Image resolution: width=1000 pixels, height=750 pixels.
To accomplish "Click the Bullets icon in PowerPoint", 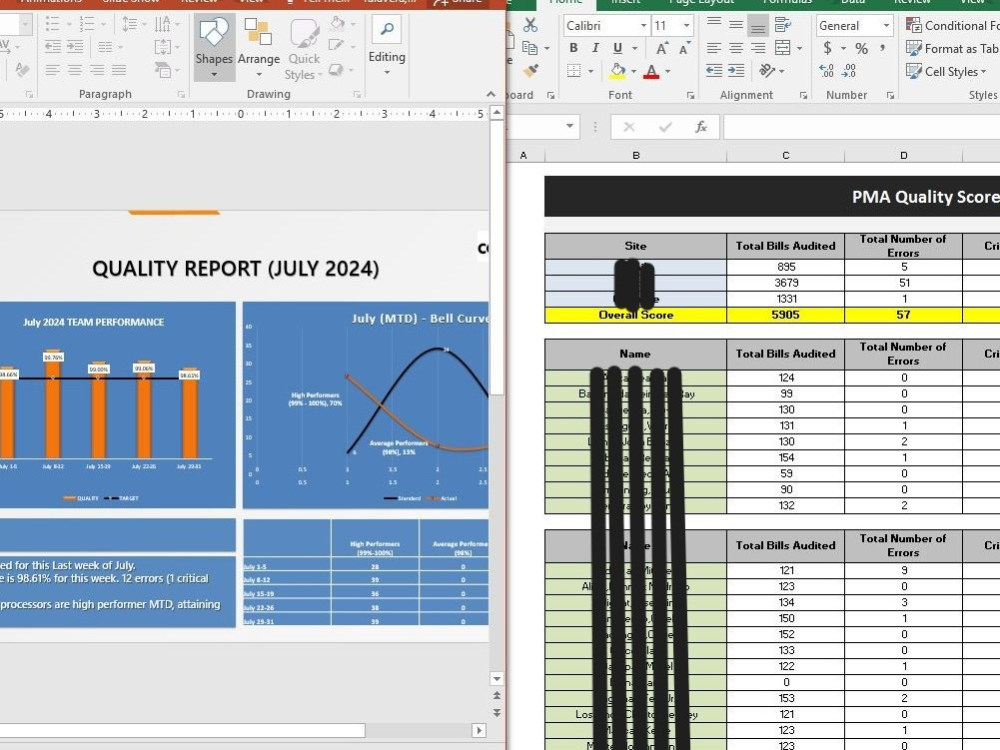I will [x=52, y=25].
